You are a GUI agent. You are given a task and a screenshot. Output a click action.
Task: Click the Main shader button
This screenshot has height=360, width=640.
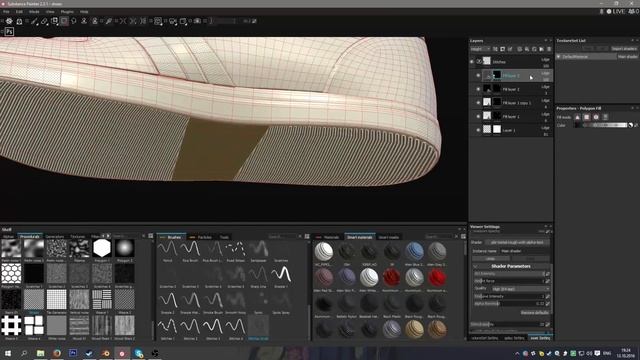tap(628, 57)
